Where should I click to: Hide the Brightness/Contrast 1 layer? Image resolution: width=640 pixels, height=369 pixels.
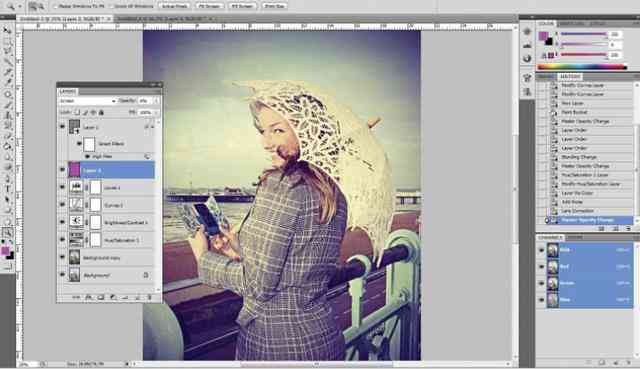pos(62,222)
